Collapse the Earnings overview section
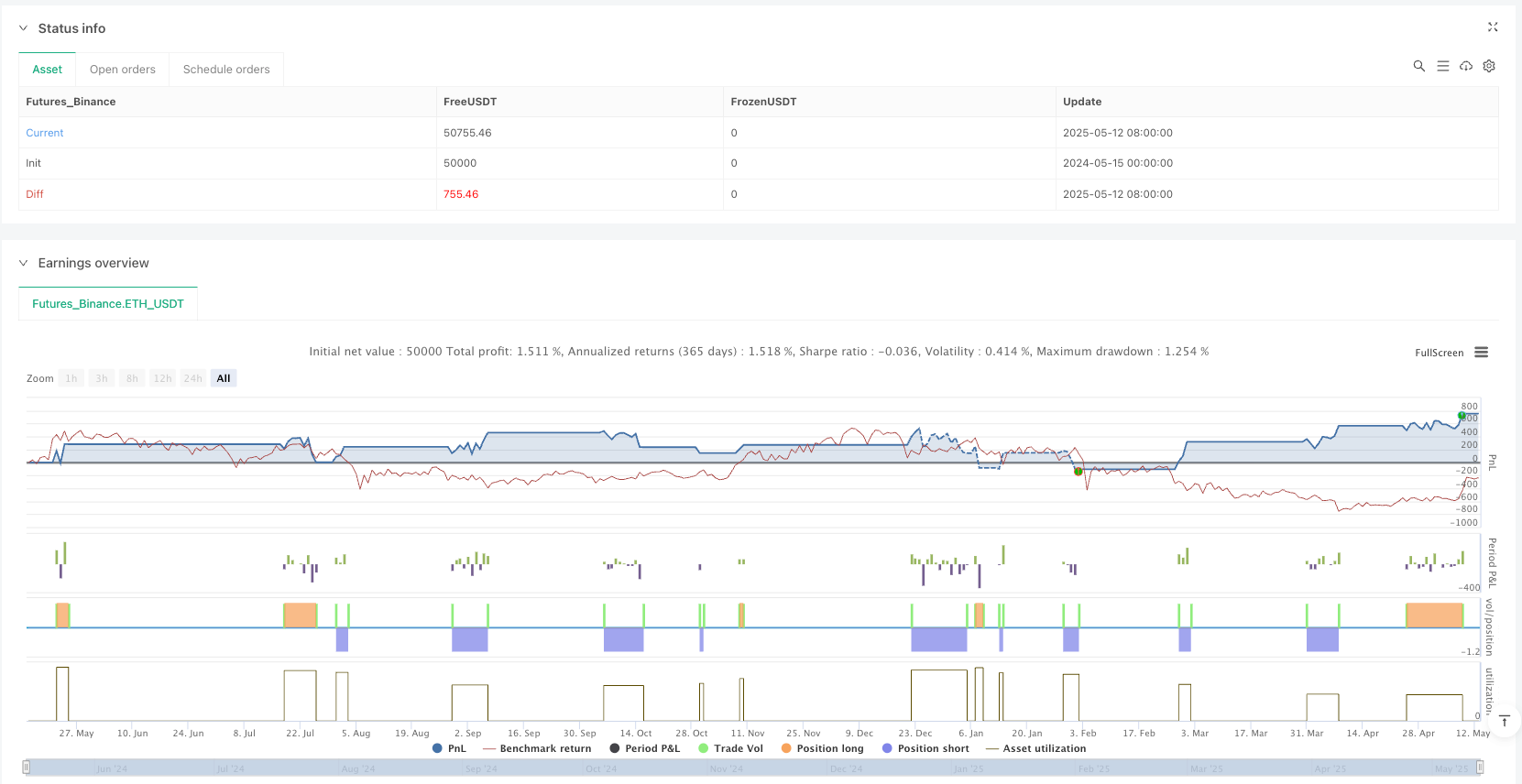The height and width of the screenshot is (784, 1522). [x=24, y=263]
